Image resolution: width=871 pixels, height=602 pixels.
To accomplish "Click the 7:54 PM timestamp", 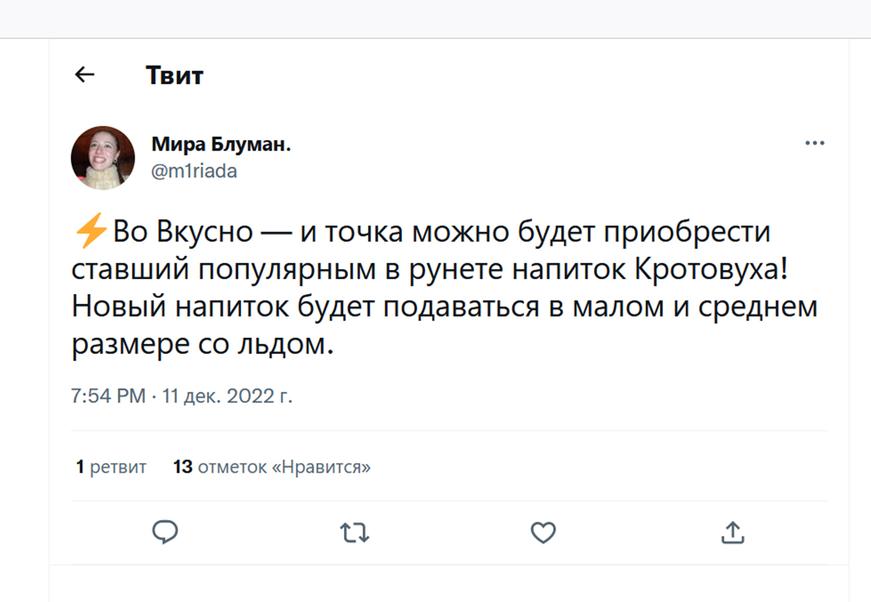I will 108,396.
